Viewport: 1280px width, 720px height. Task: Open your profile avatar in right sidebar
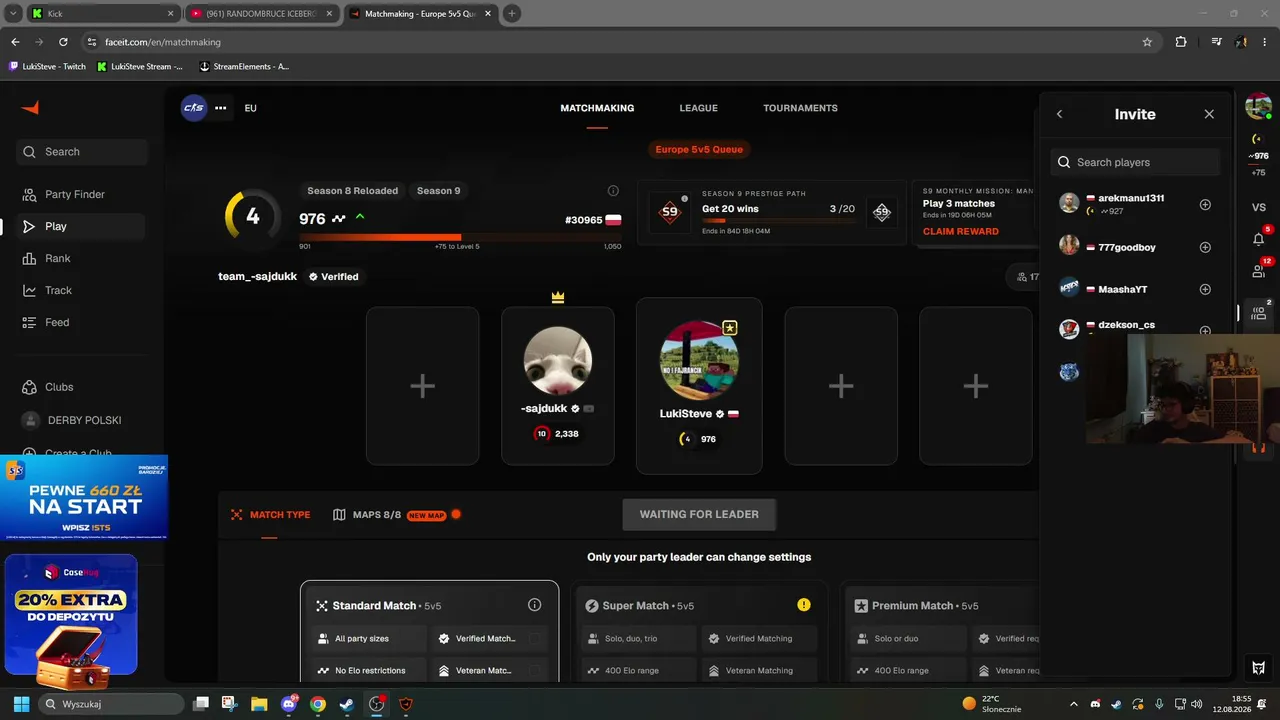pos(1258,106)
